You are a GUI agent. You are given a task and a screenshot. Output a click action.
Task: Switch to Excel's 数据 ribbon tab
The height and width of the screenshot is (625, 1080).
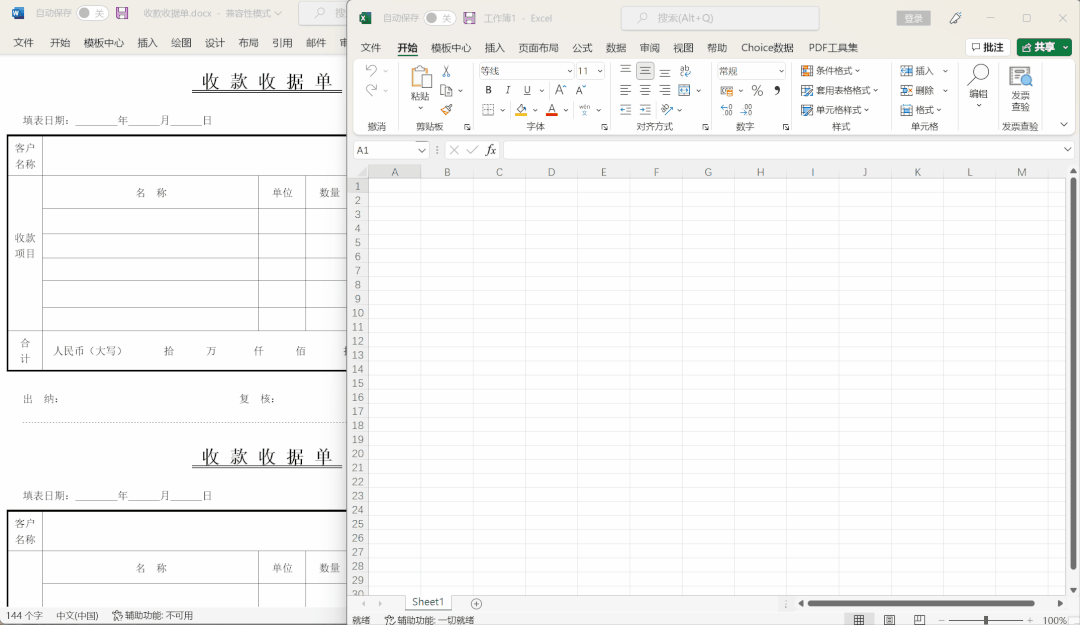click(616, 47)
